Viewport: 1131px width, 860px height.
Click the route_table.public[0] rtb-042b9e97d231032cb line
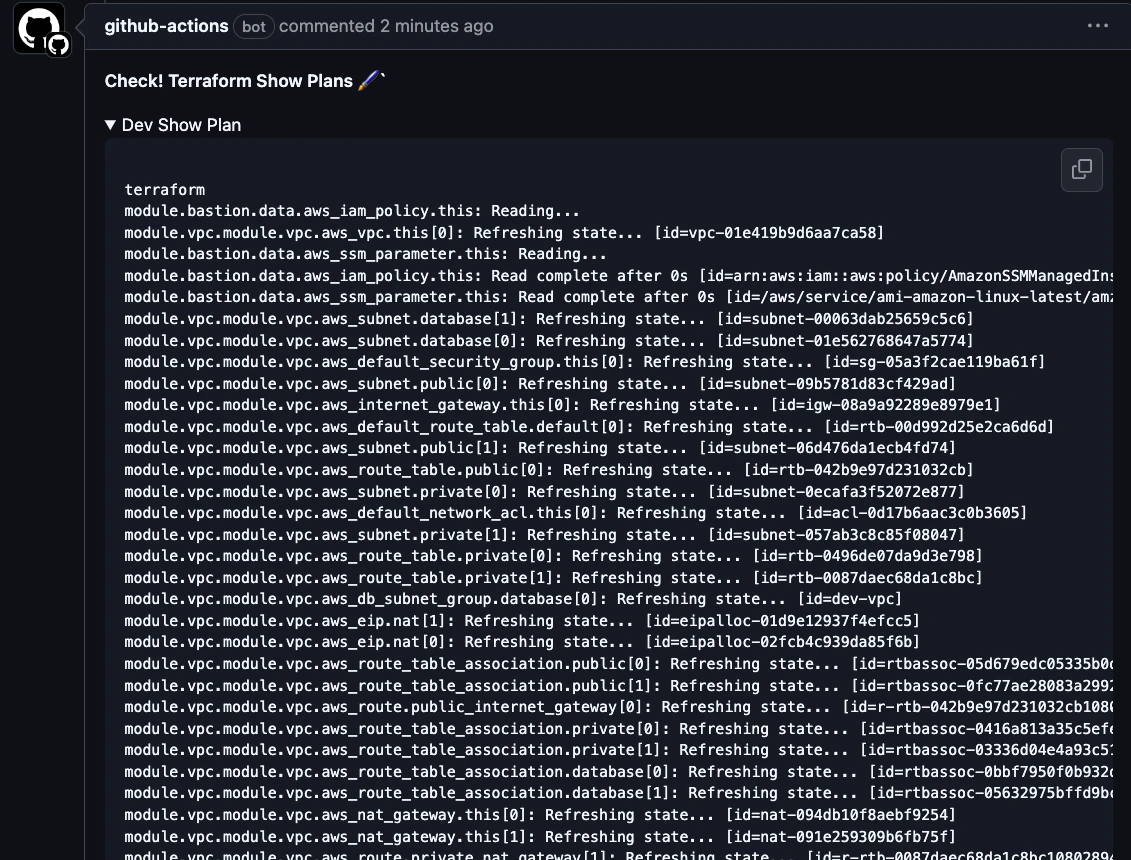pyautogui.click(x=548, y=470)
